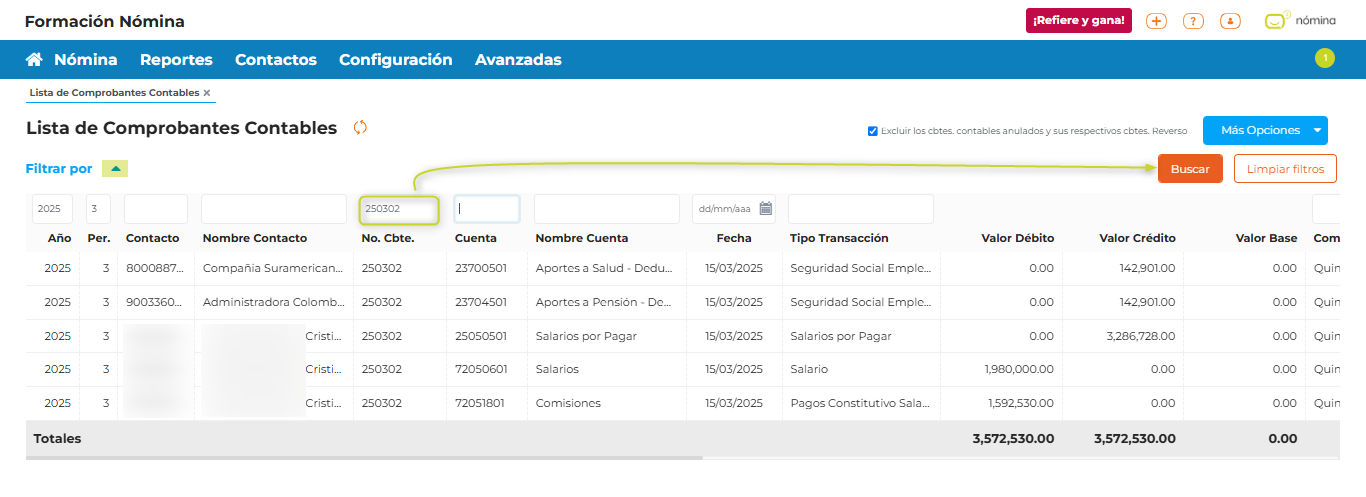Refresh the Lista de Comprobantes Contables
This screenshot has height=497, width=1366.
(x=361, y=128)
